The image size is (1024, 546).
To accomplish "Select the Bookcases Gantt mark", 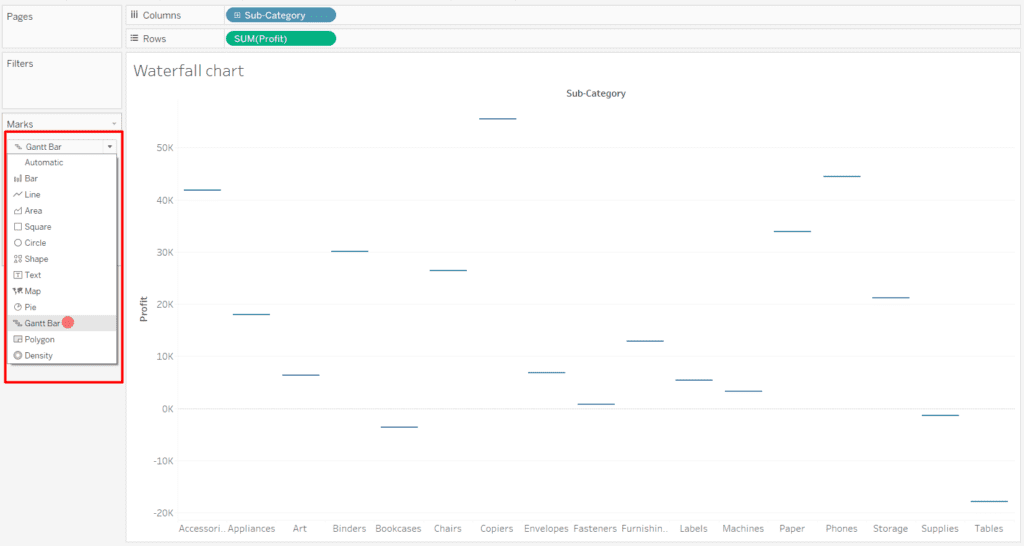I will (x=399, y=427).
